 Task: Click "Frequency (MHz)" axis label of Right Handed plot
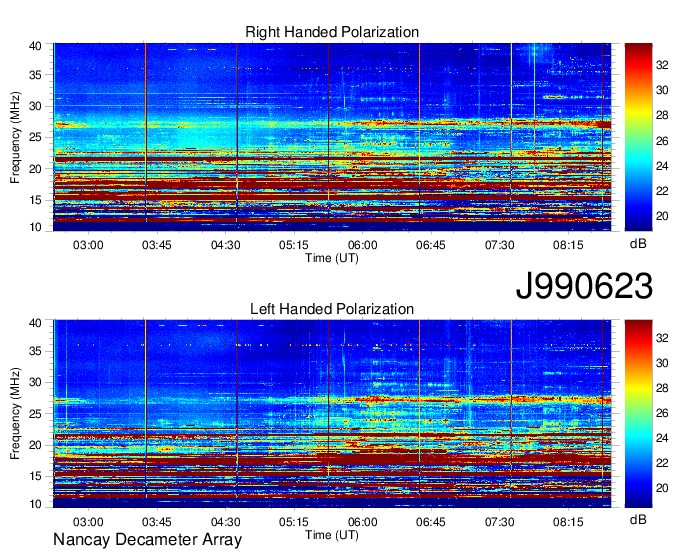pyautogui.click(x=15, y=137)
